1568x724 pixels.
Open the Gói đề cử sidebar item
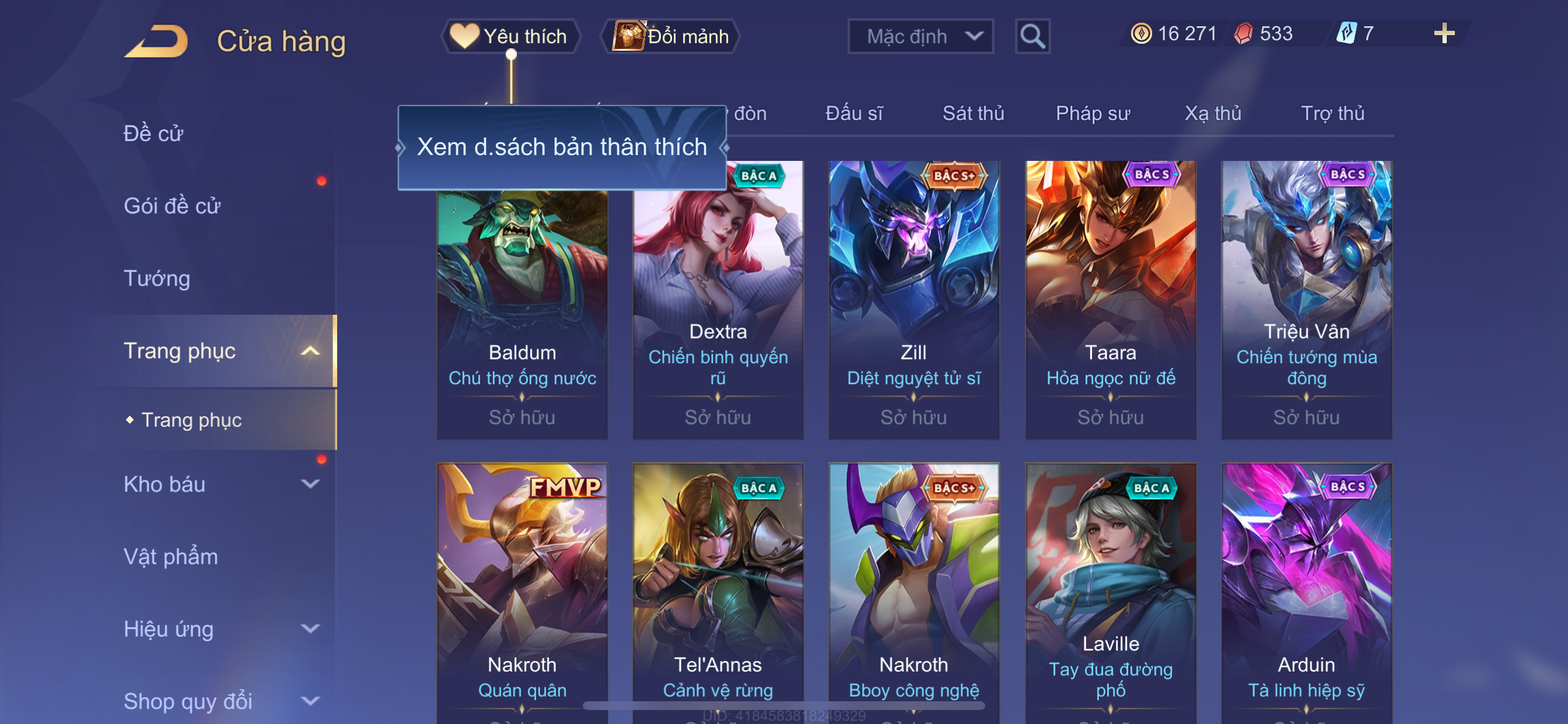coord(172,206)
